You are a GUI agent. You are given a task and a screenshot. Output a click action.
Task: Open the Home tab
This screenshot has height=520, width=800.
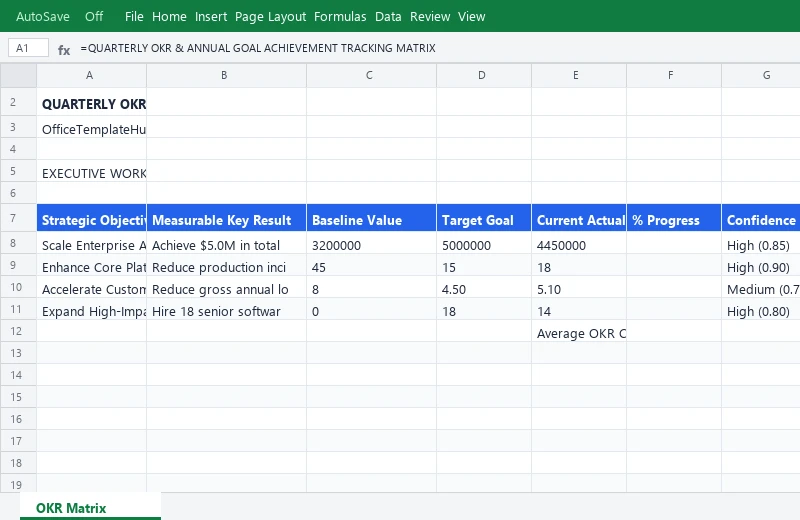click(169, 16)
